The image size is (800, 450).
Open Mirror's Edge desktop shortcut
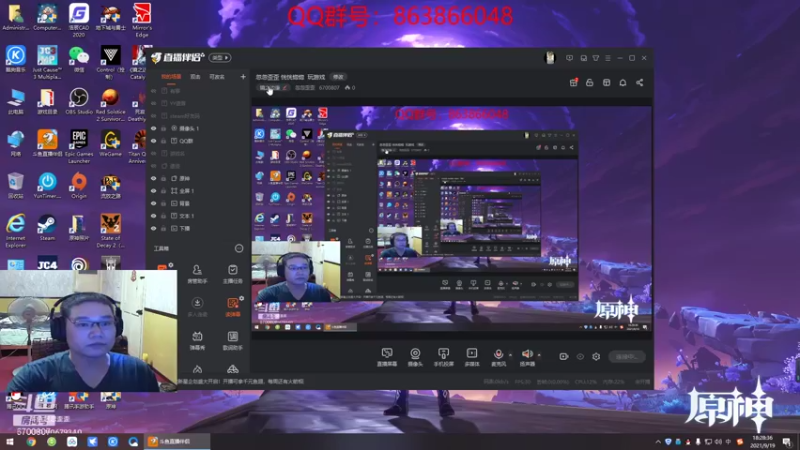point(142,20)
